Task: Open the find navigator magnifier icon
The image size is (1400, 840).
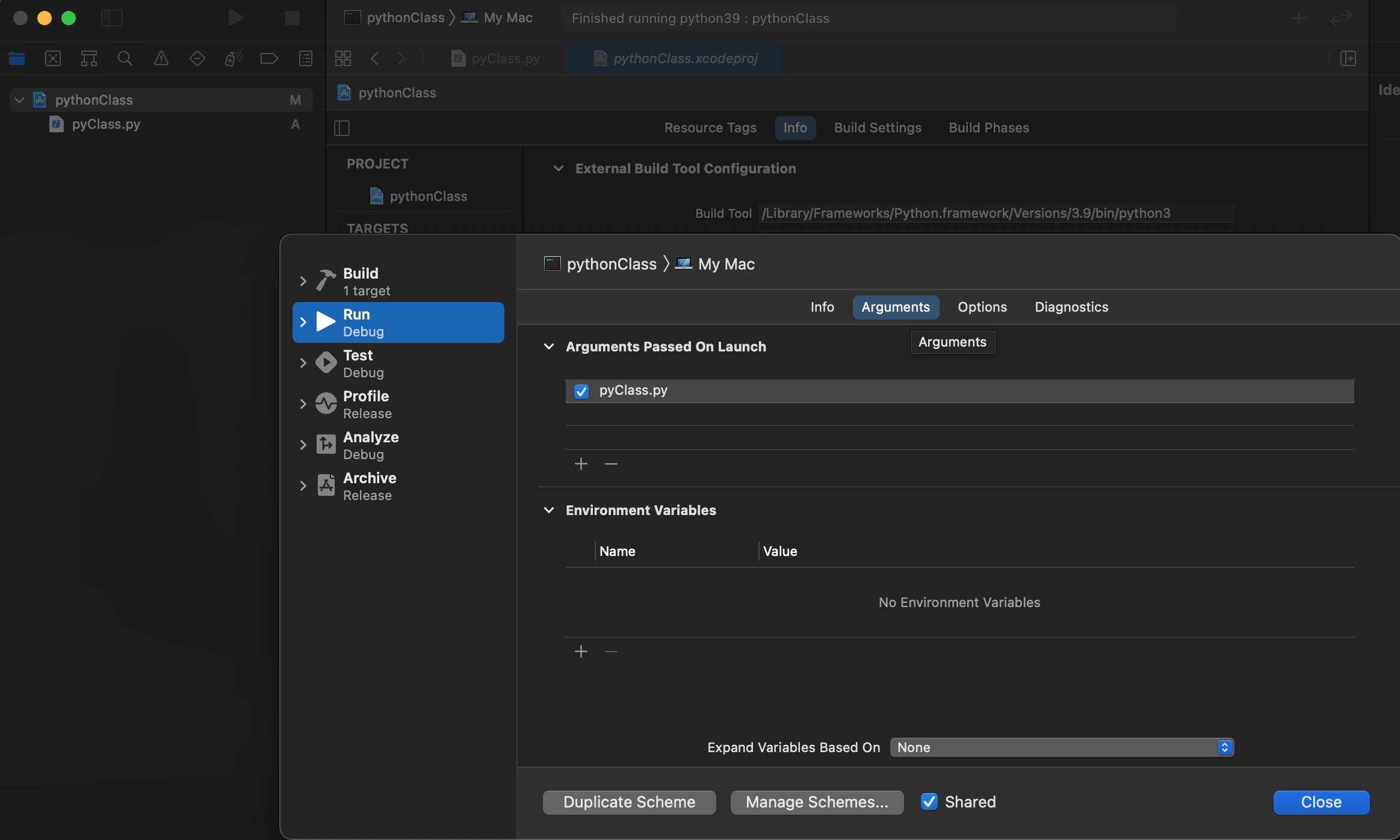Action: point(125,58)
